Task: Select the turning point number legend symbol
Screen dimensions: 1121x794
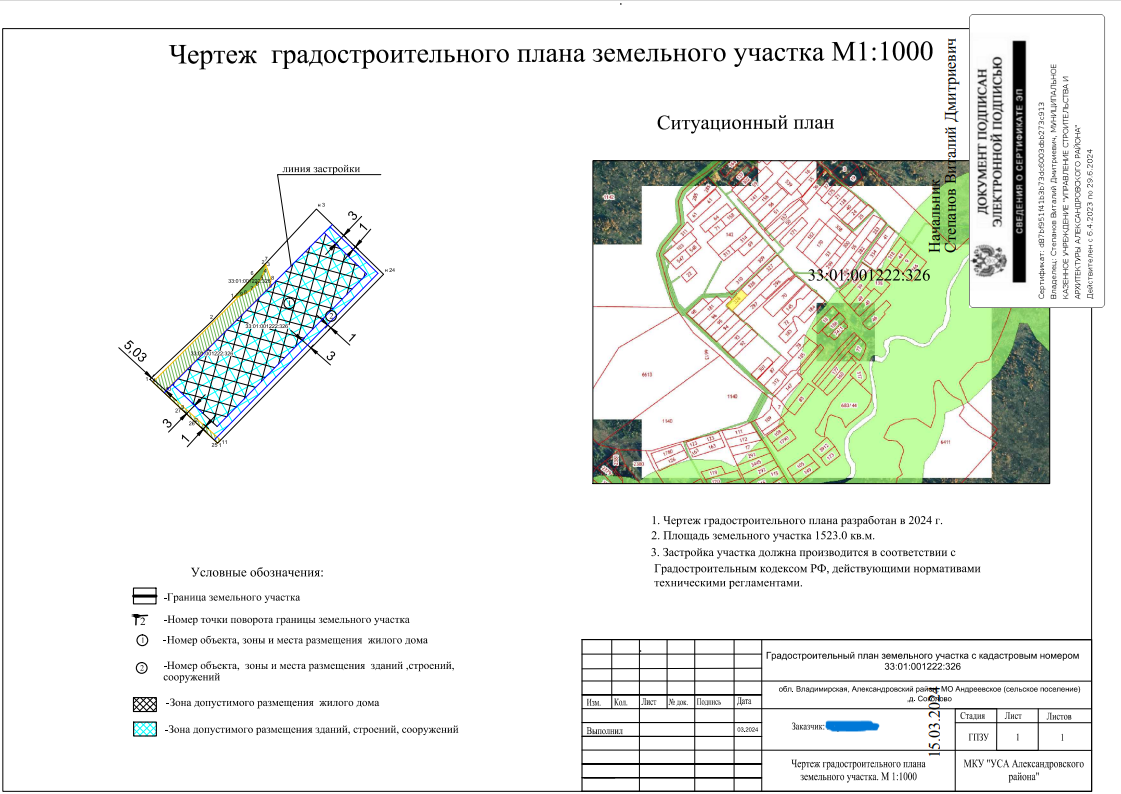Action: 141,620
